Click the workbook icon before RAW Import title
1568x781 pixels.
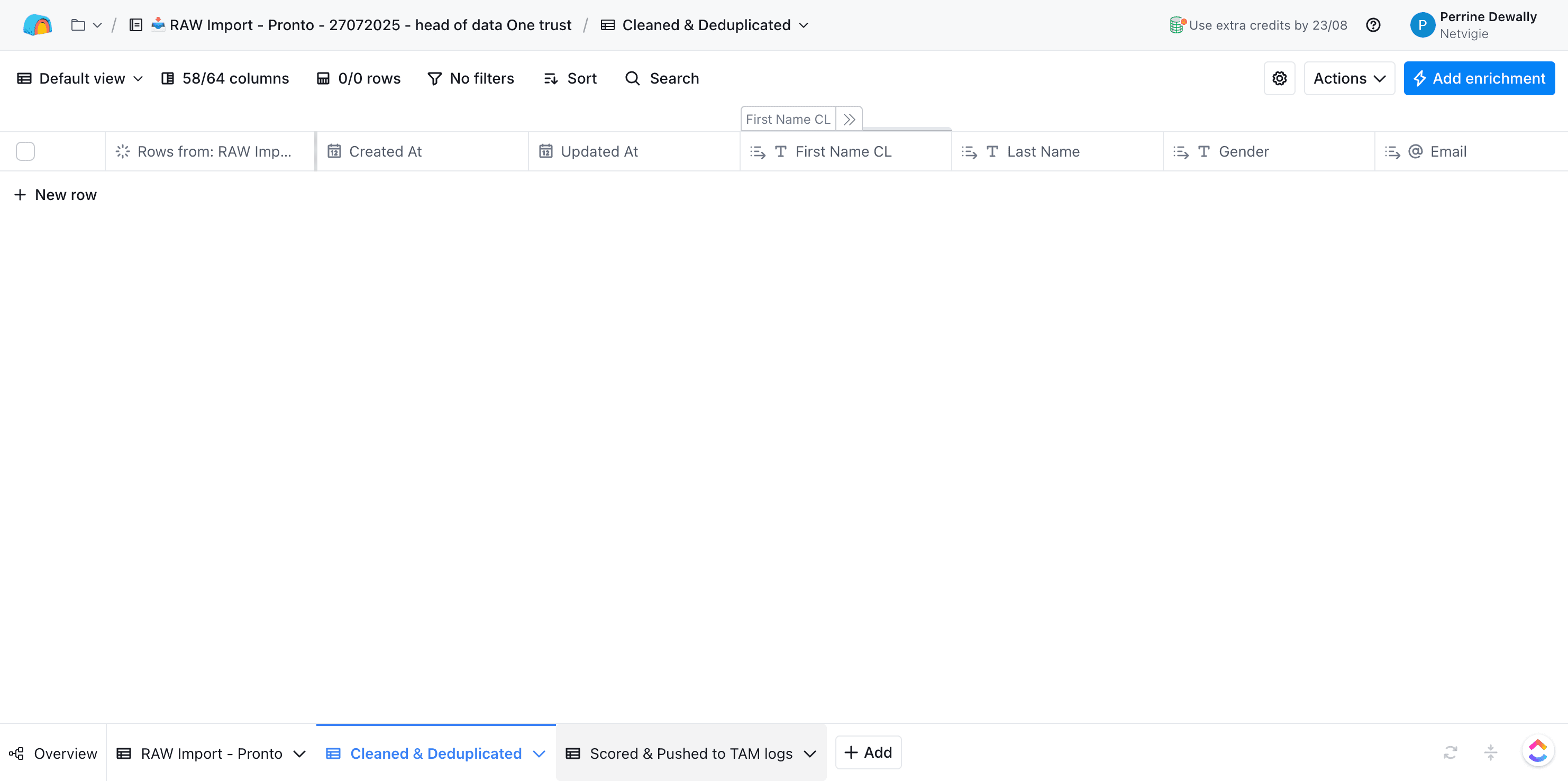(136, 25)
